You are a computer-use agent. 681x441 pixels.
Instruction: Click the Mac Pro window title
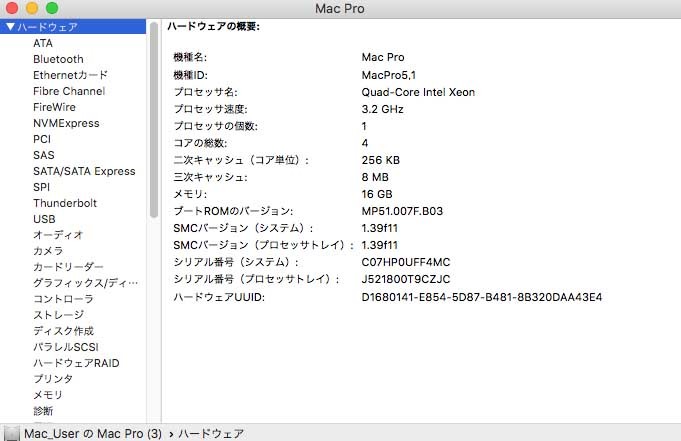tap(340, 9)
